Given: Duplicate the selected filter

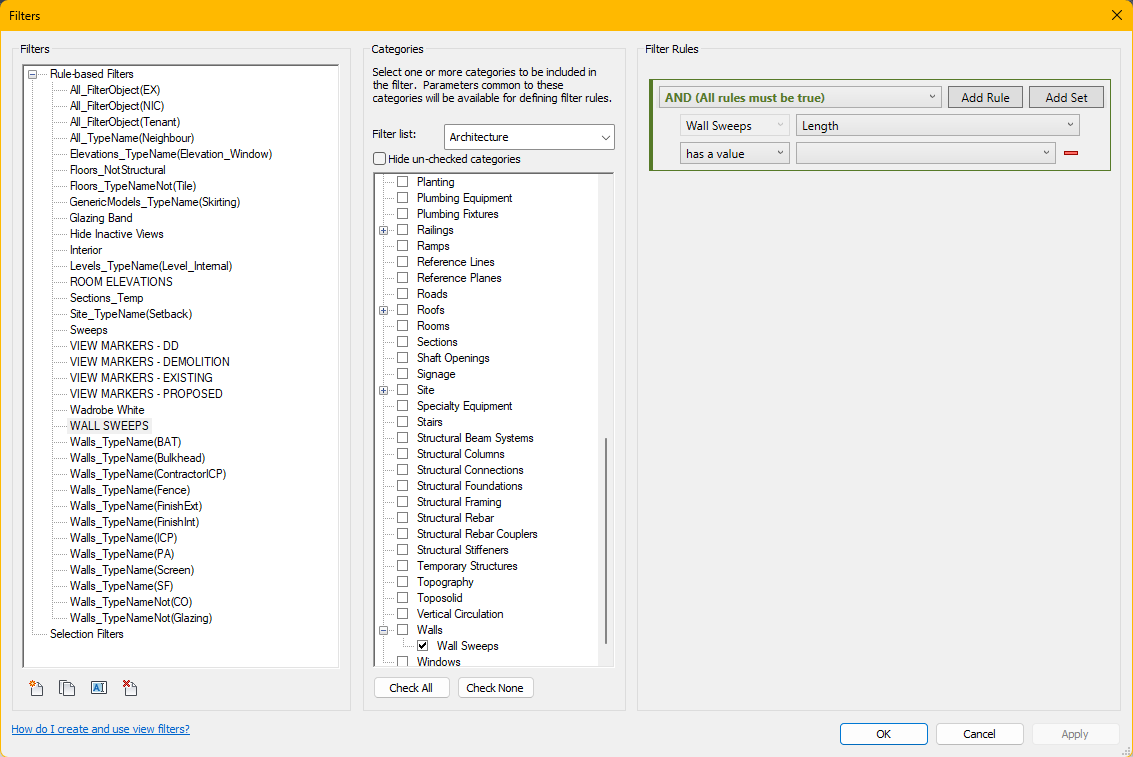Looking at the screenshot, I should click(67, 687).
